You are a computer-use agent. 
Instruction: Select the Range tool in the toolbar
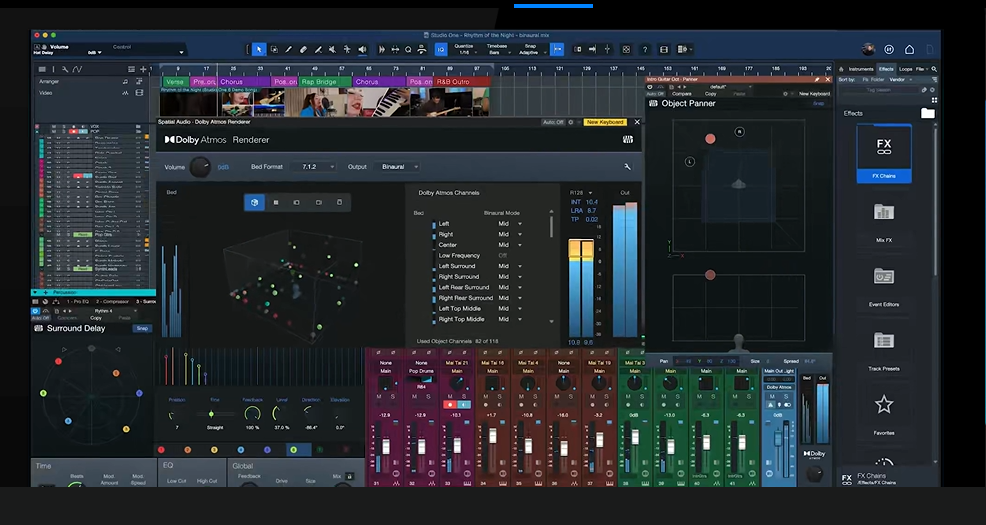[274, 49]
